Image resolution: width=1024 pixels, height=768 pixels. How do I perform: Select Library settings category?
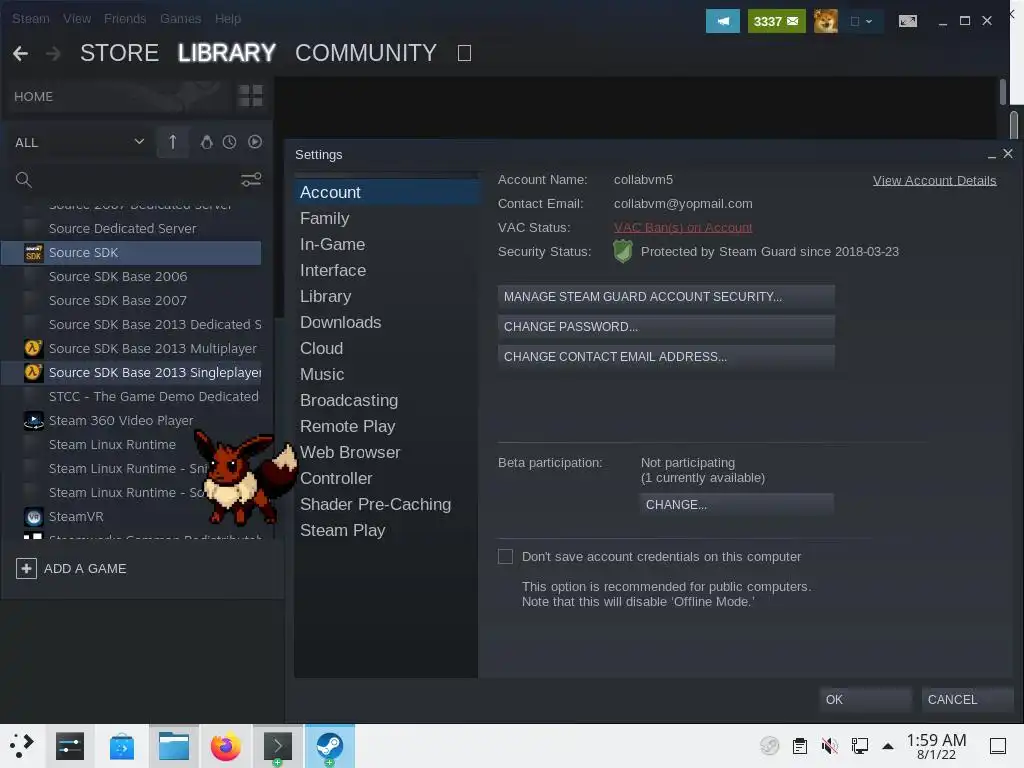coord(386,296)
